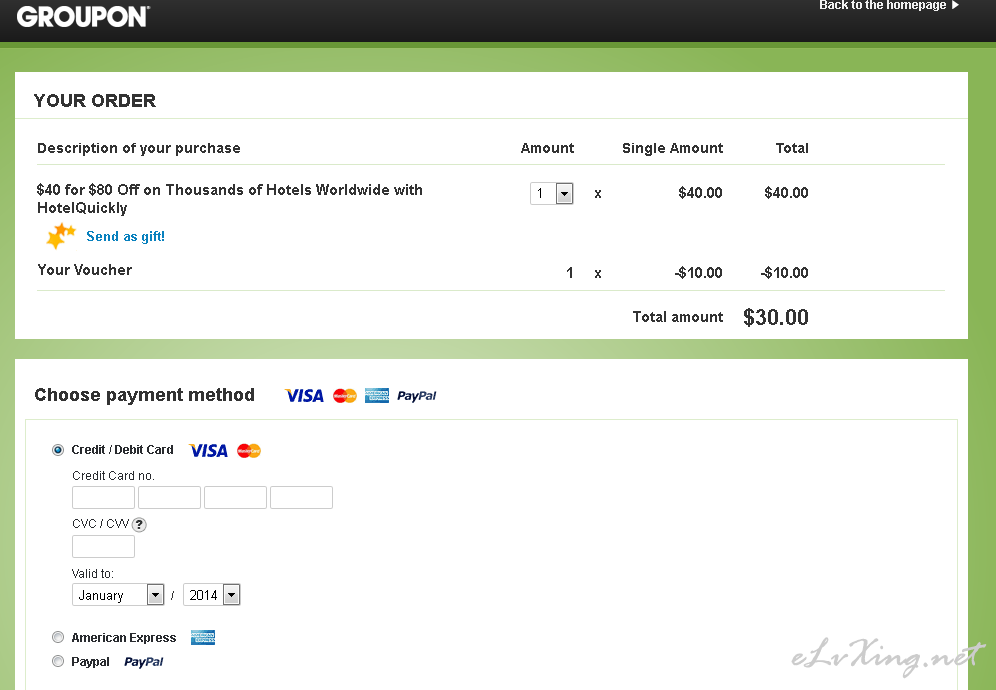Focus the fourth credit card number field

point(302,497)
